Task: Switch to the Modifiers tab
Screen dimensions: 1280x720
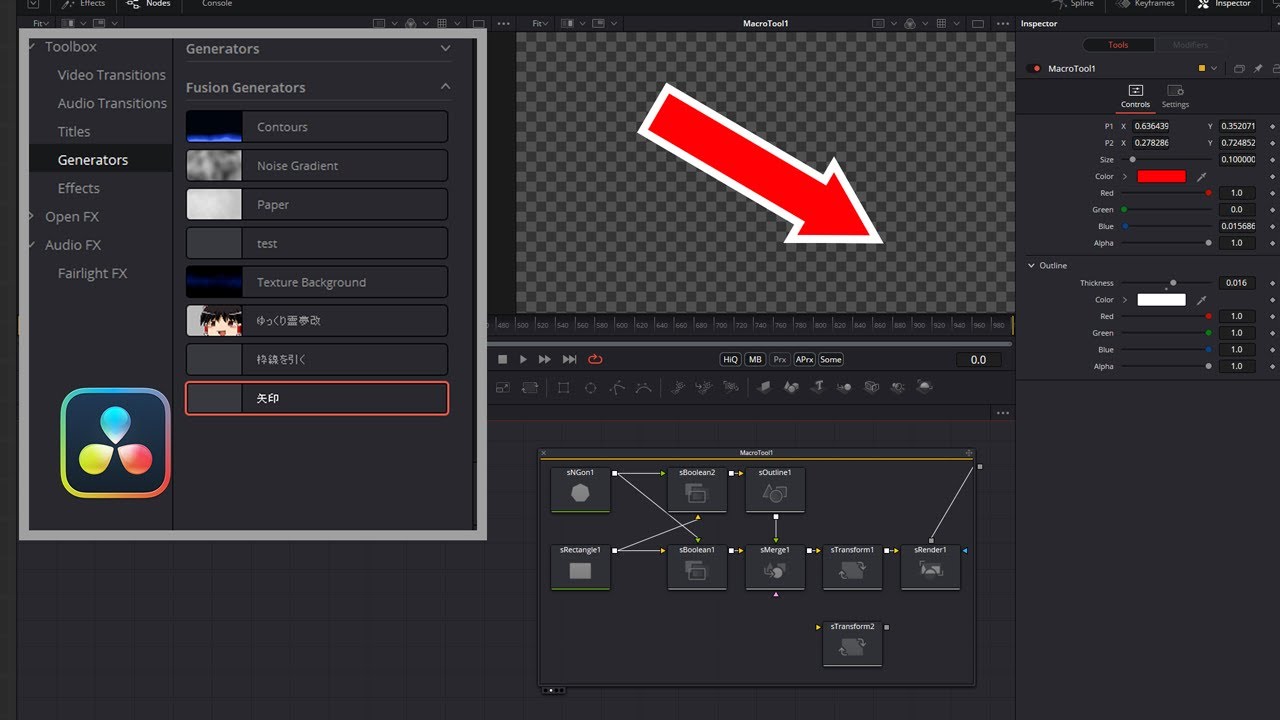Action: [1190, 45]
